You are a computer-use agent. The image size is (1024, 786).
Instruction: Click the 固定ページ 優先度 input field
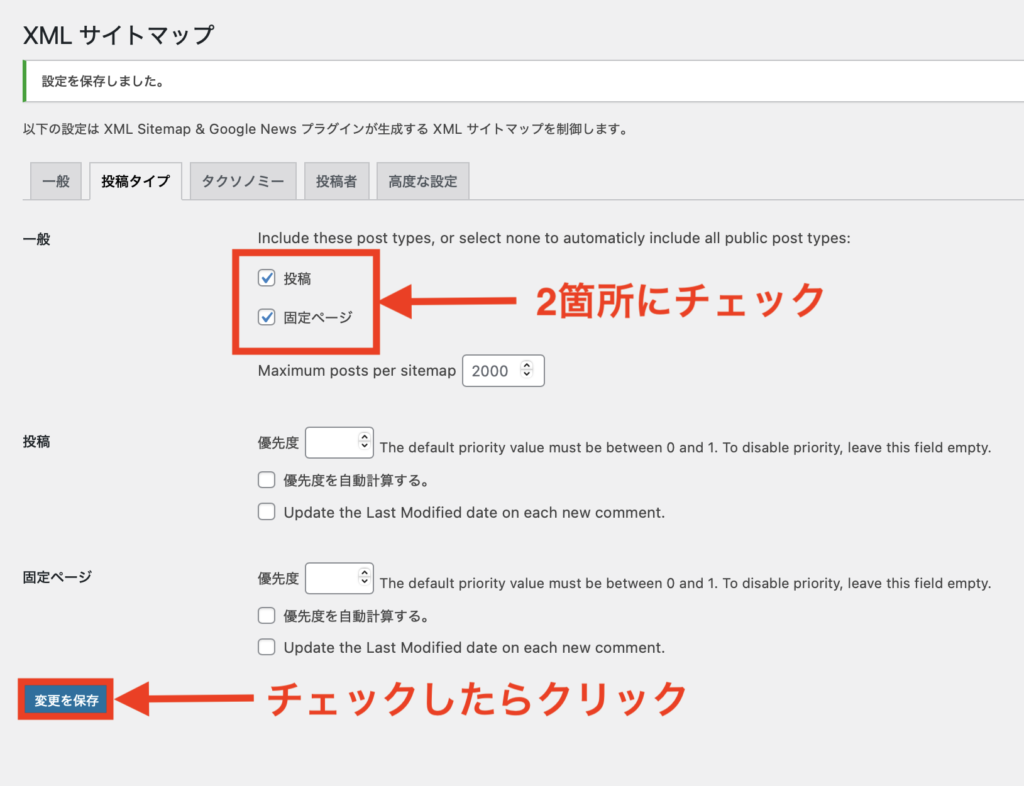[x=331, y=578]
